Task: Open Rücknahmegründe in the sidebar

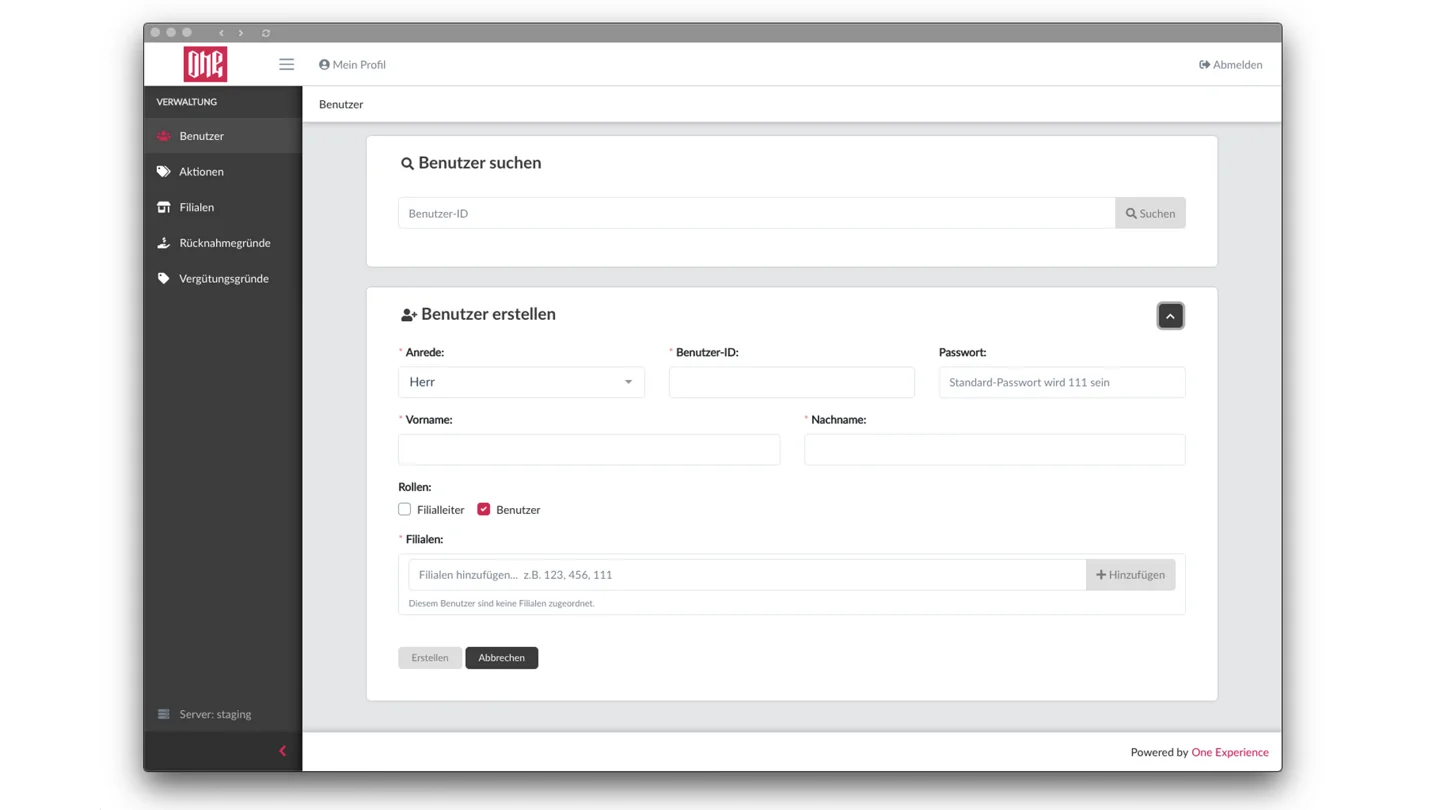Action: point(222,243)
